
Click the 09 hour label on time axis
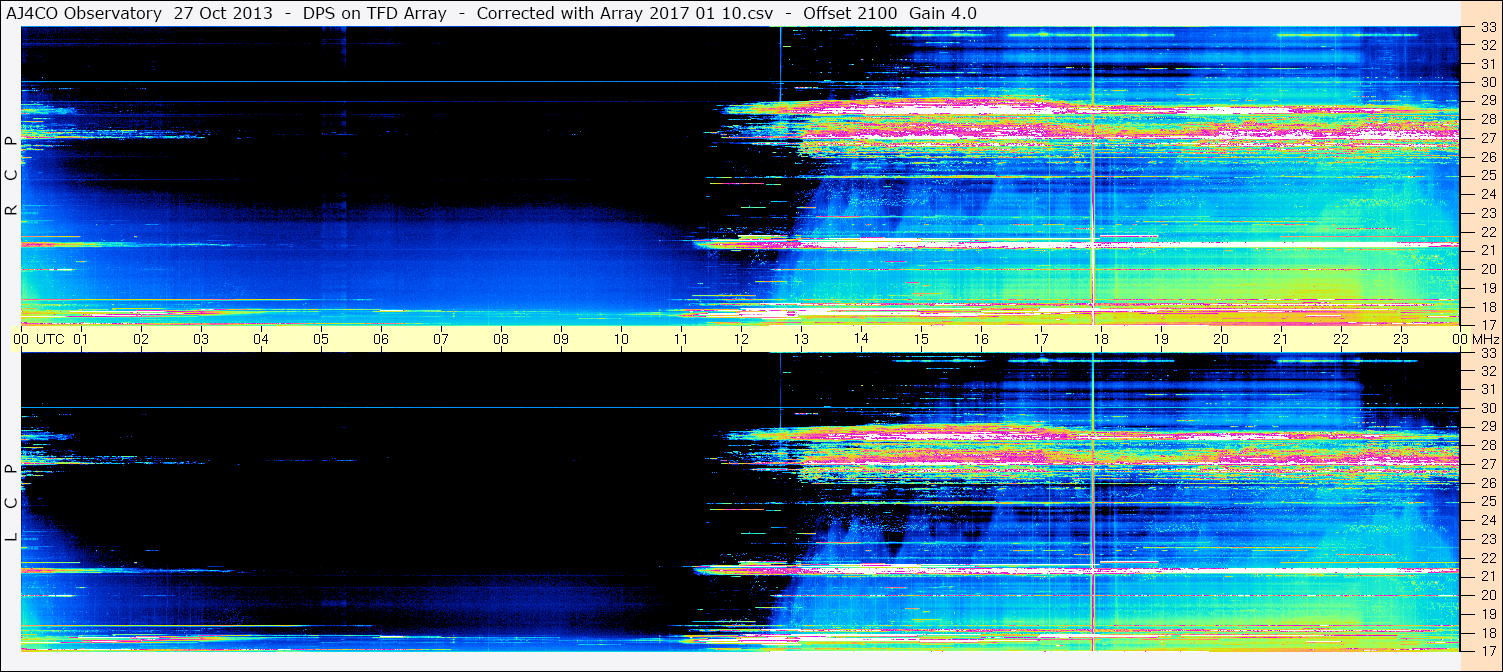click(x=561, y=339)
